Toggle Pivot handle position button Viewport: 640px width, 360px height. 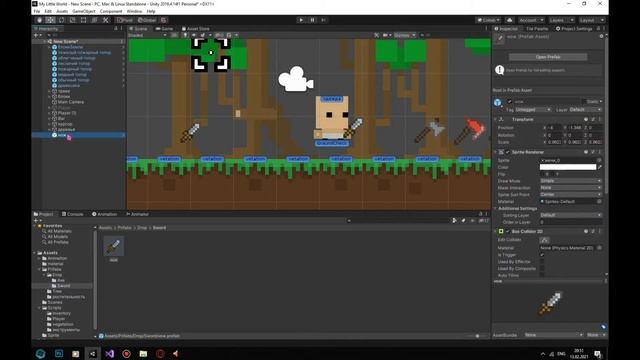pyautogui.click(x=125, y=20)
